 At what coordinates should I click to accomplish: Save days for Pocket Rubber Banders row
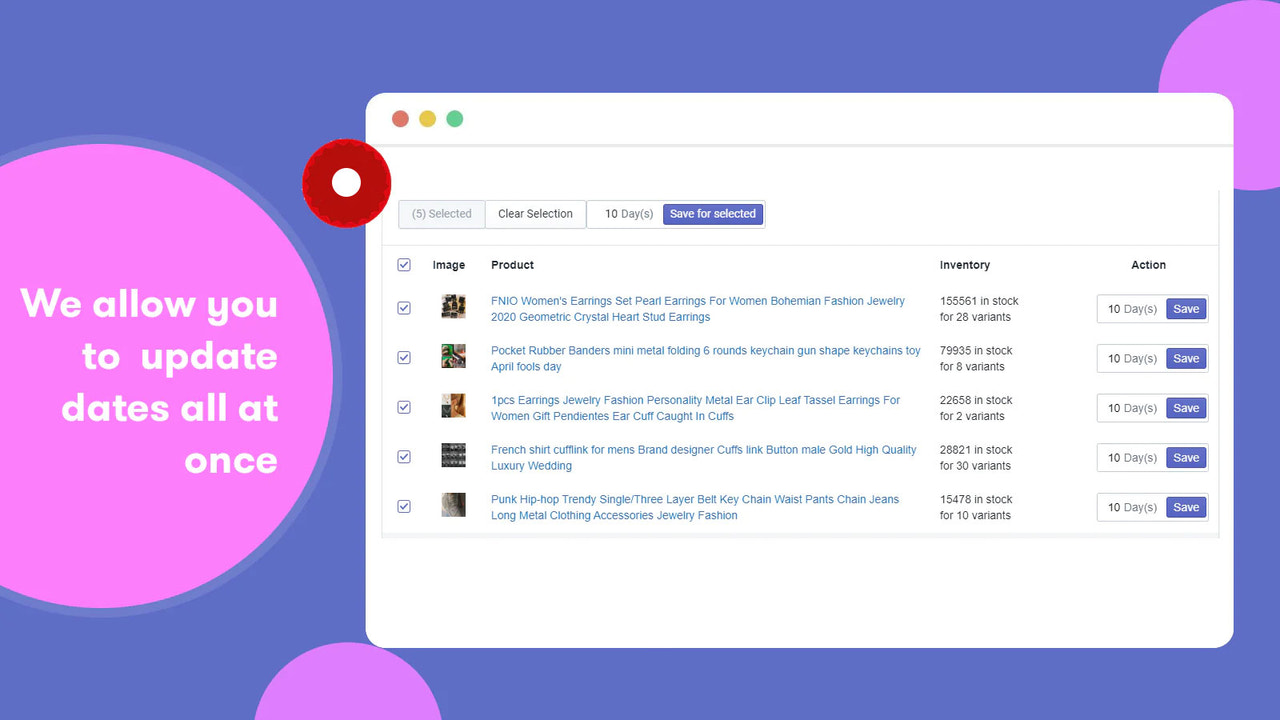point(1186,358)
